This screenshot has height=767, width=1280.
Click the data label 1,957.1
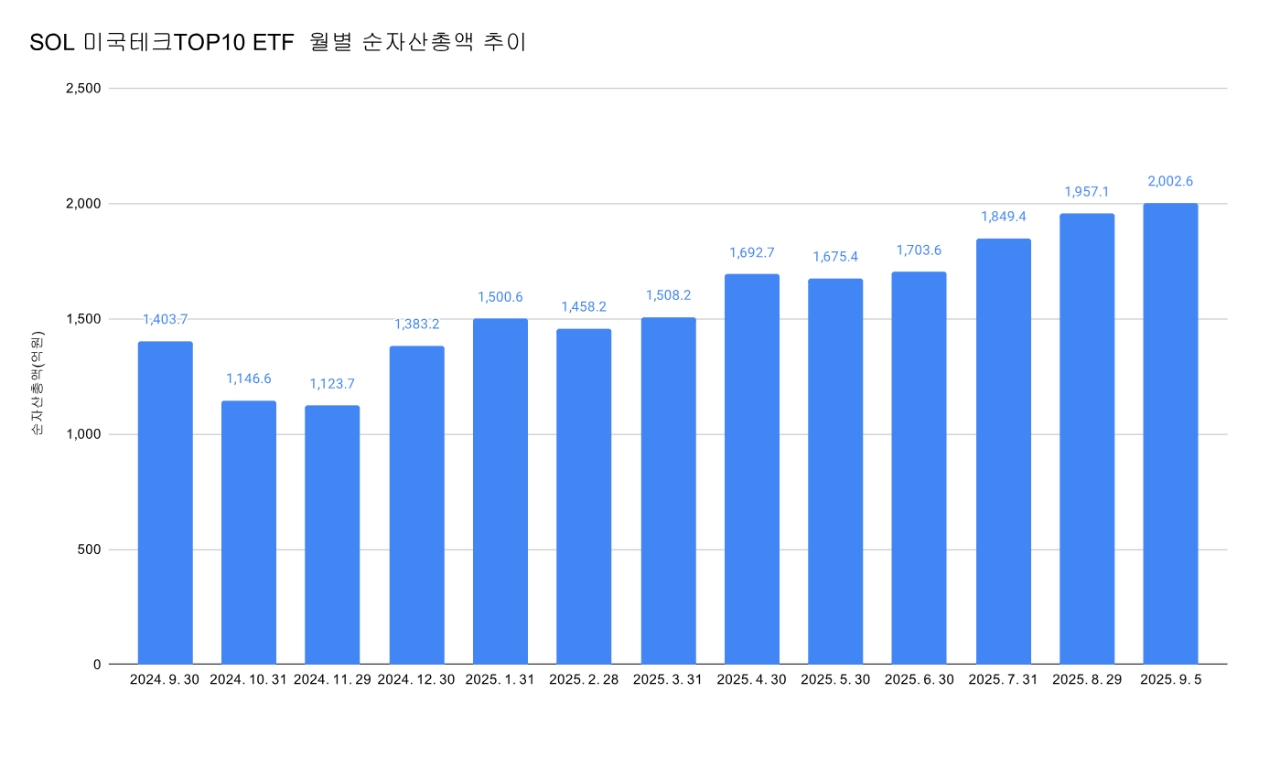[x=1087, y=191]
